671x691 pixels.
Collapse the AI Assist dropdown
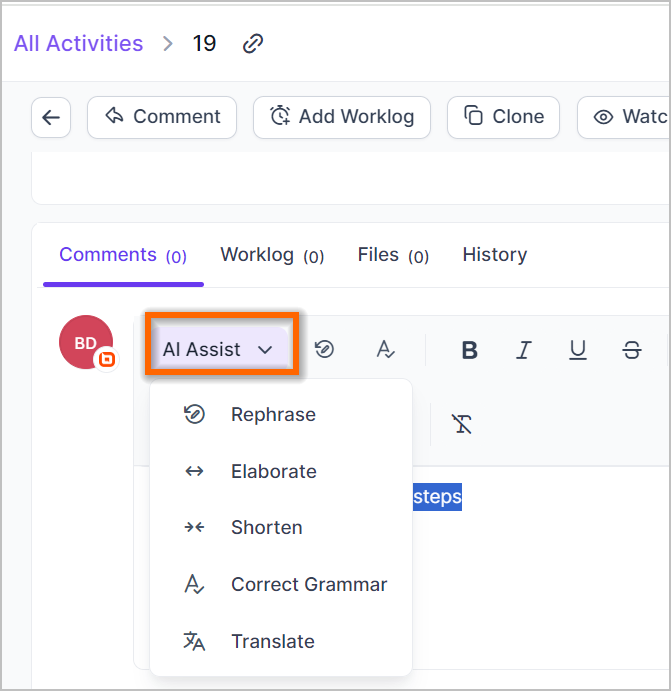[x=220, y=349]
